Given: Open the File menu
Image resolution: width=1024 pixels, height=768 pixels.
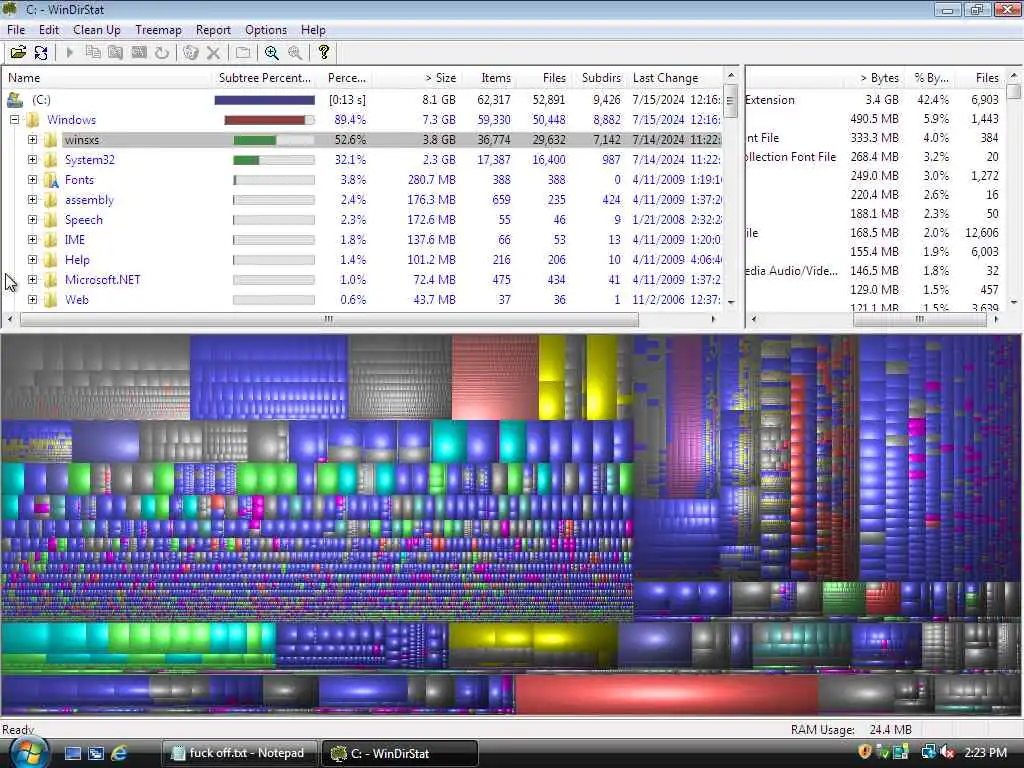Looking at the screenshot, I should click(x=16, y=30).
